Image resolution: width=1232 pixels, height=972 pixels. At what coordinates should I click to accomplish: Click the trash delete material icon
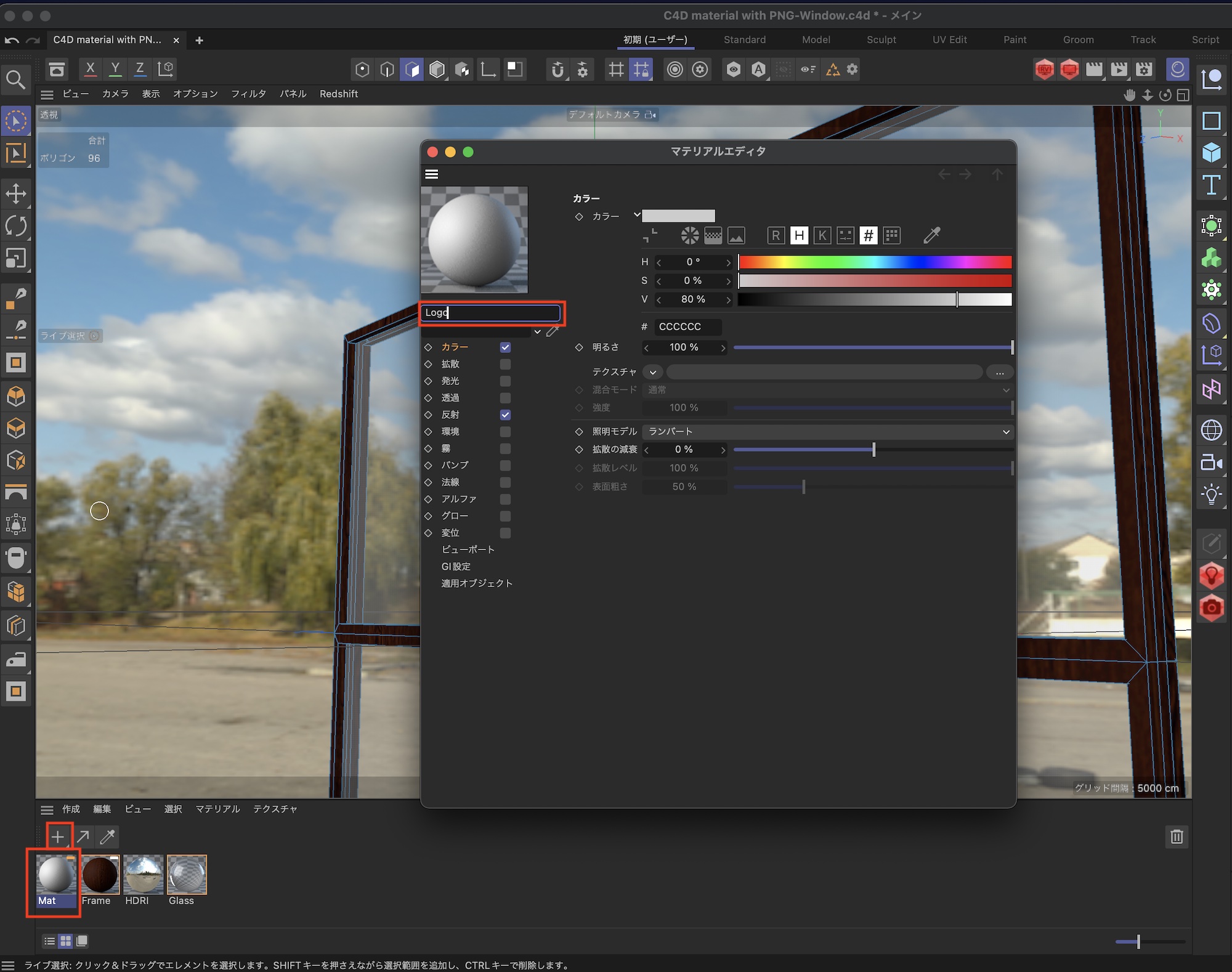pos(1177,836)
